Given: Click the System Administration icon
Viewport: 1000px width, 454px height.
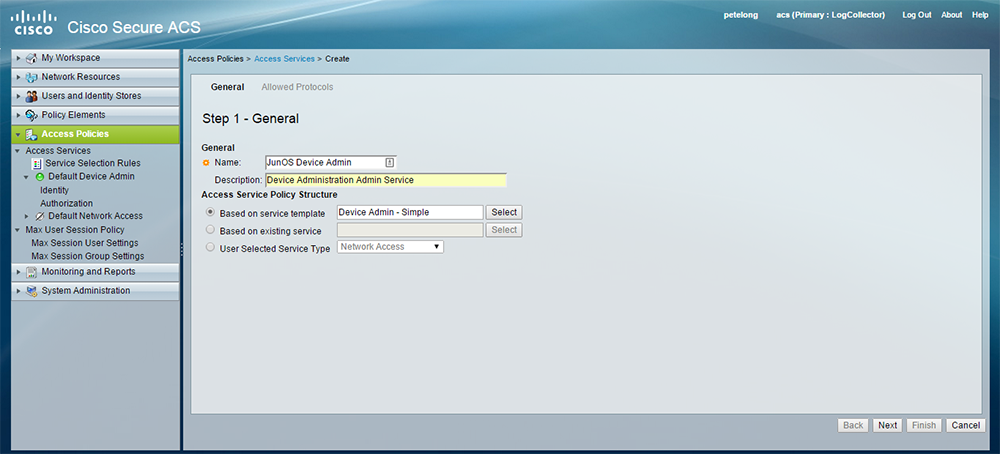Looking at the screenshot, I should [x=31, y=291].
